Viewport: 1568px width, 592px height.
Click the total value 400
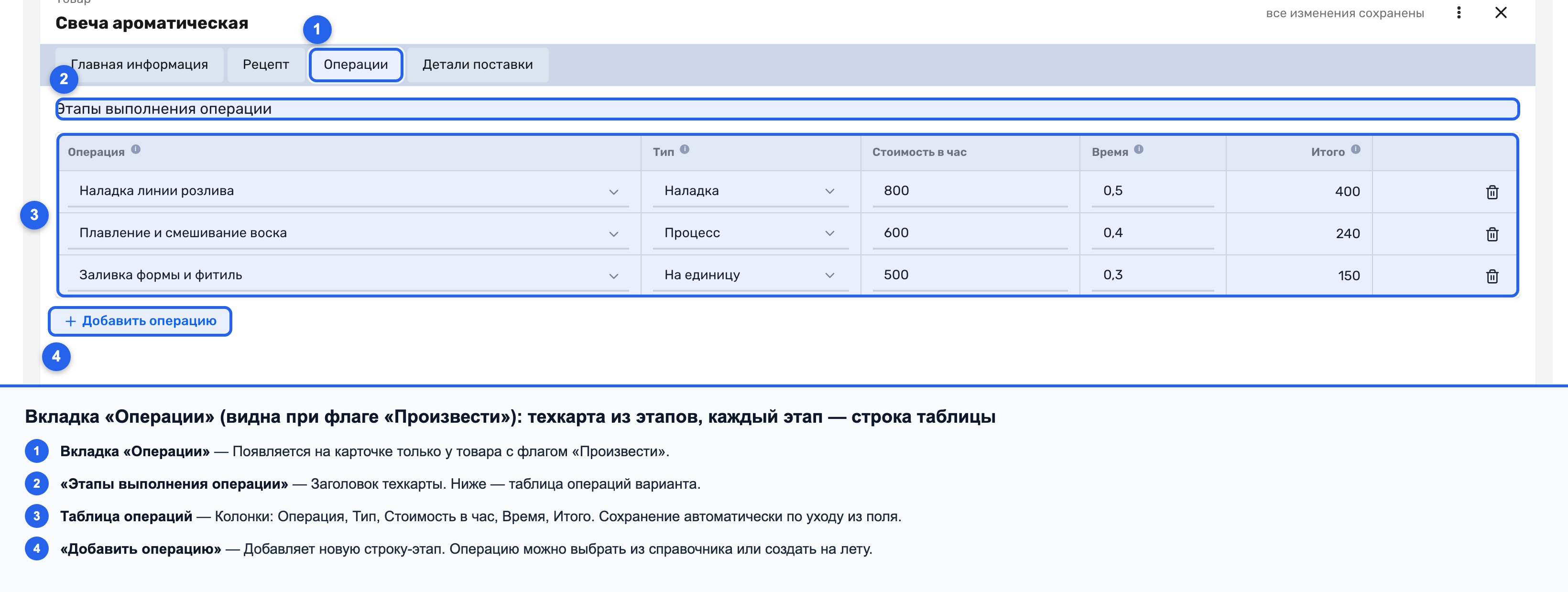1347,192
